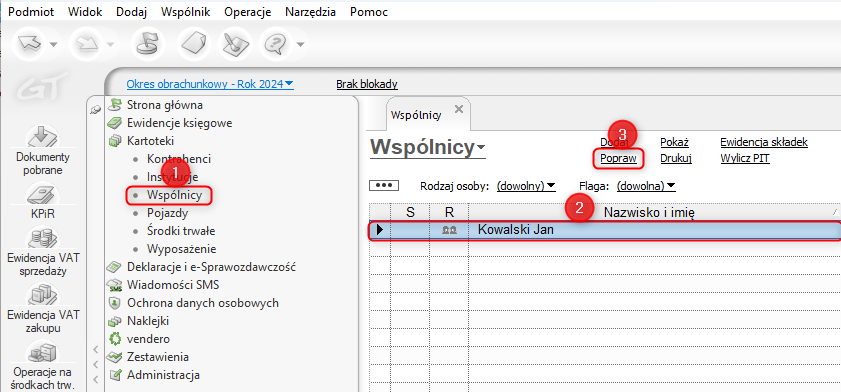Click the green vendero gear icon
Image resolution: width=841 pixels, height=392 pixels.
[114, 339]
